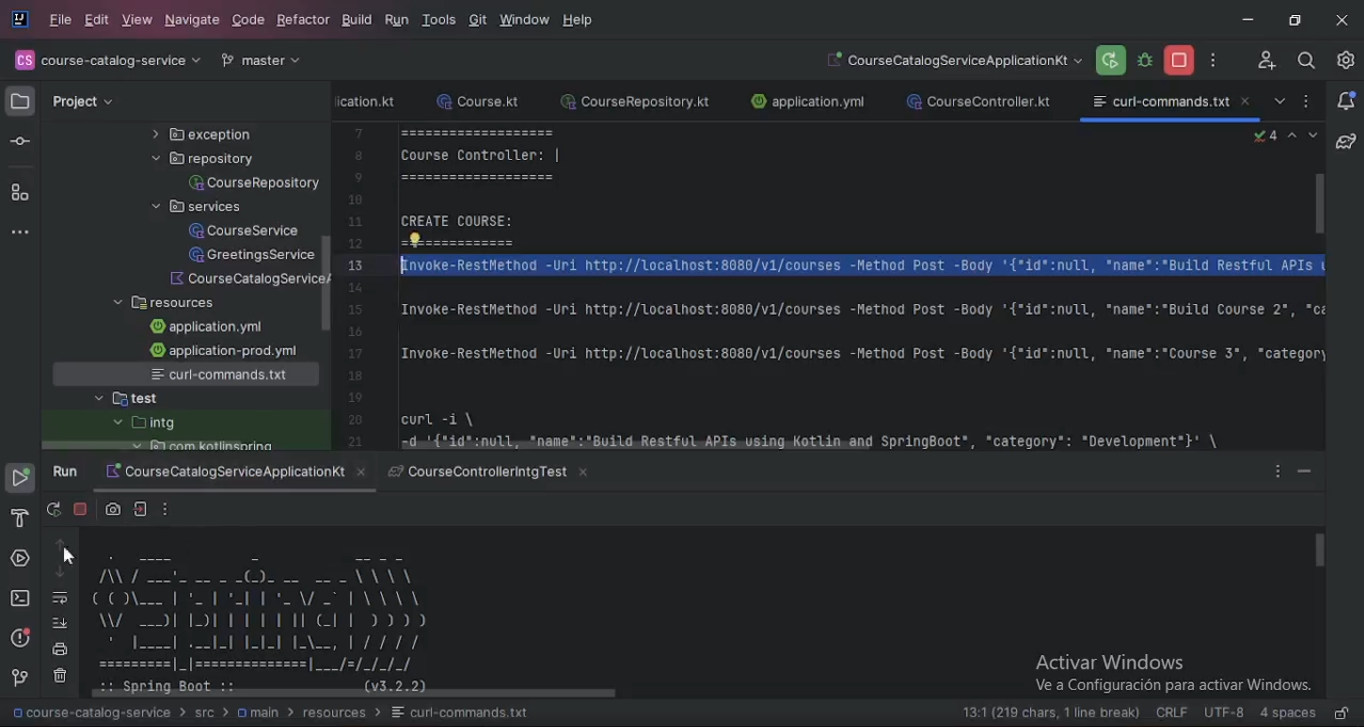Viewport: 1364px width, 727px height.
Task: Open the Commit tool window
Action: [19, 141]
